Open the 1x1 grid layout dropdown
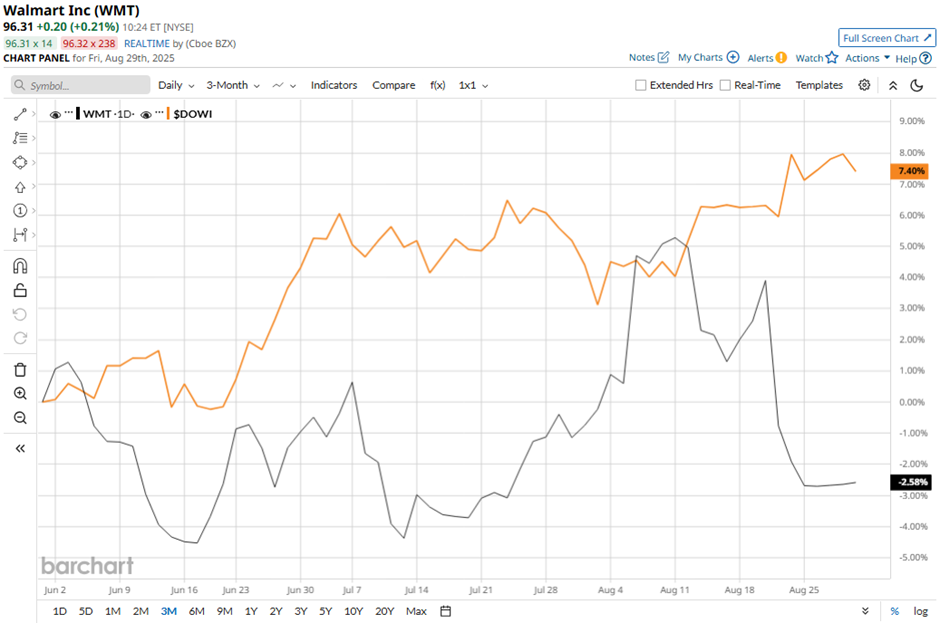This screenshot has height=623, width=940. (x=473, y=85)
